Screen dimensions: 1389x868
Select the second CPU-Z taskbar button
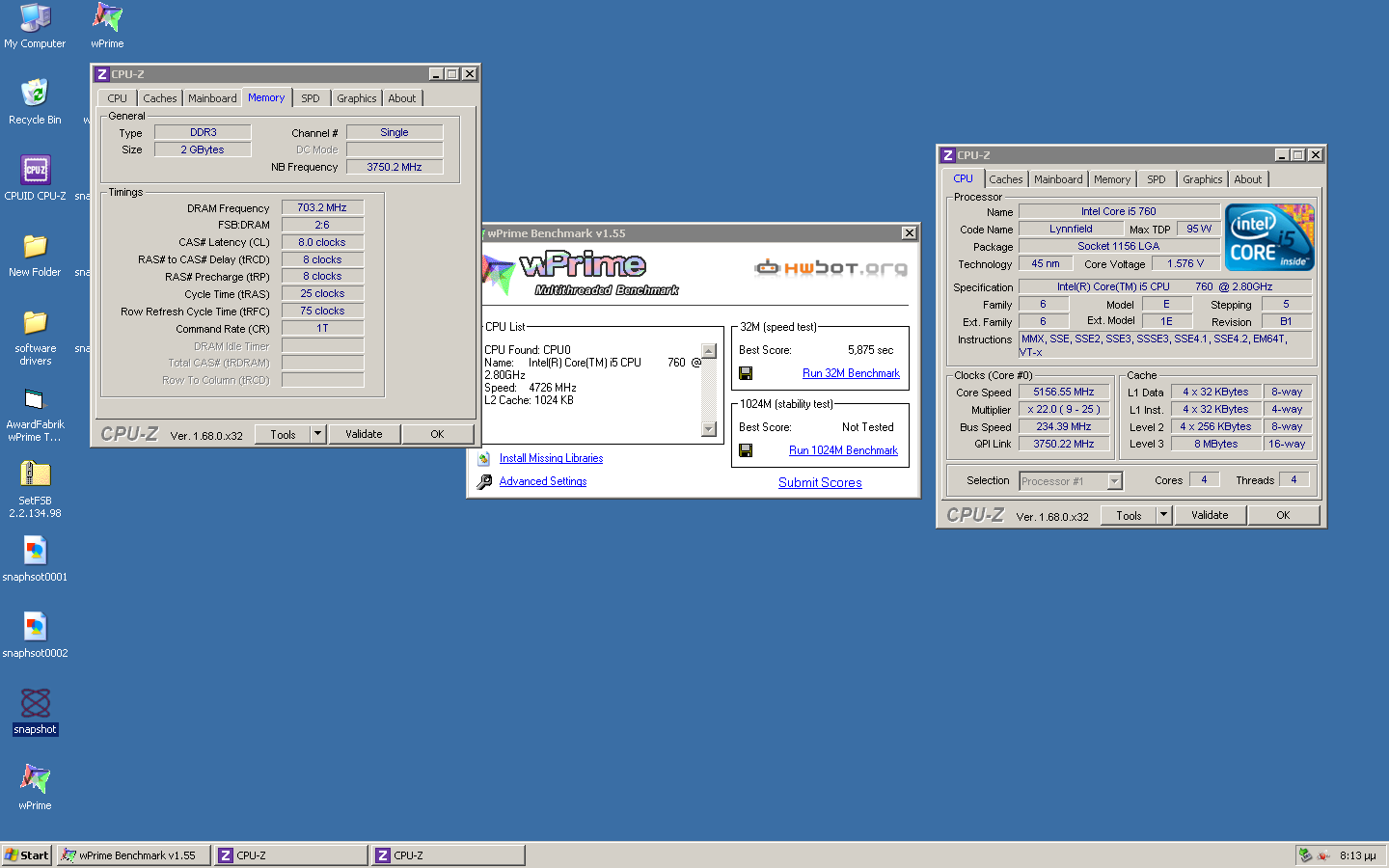point(449,855)
